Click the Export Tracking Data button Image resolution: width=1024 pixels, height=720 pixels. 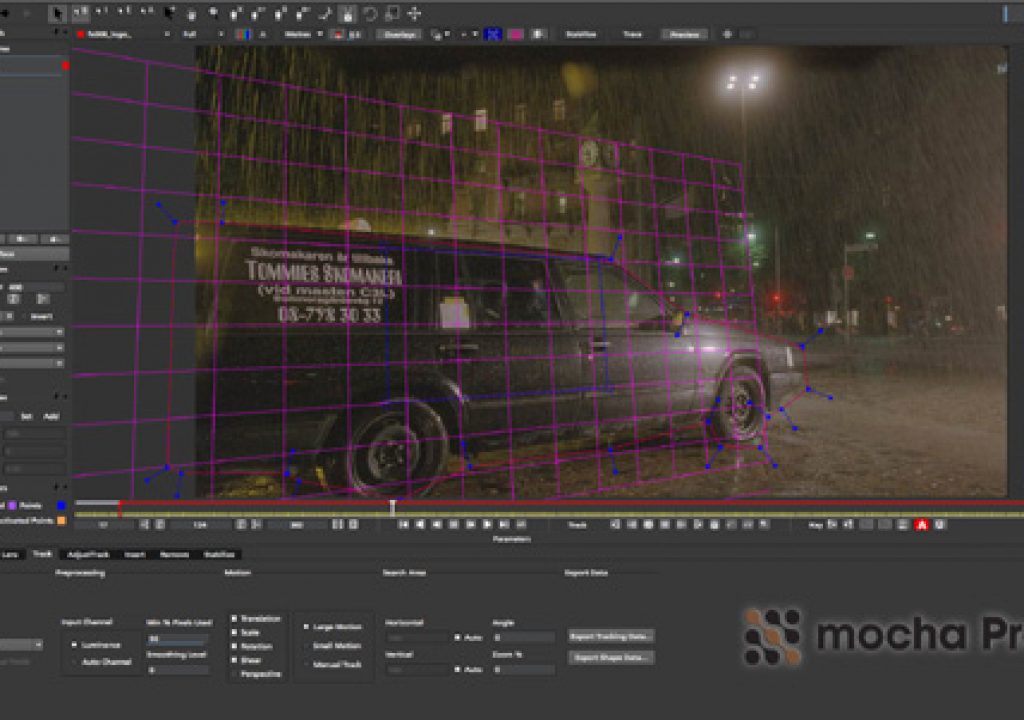[611, 636]
